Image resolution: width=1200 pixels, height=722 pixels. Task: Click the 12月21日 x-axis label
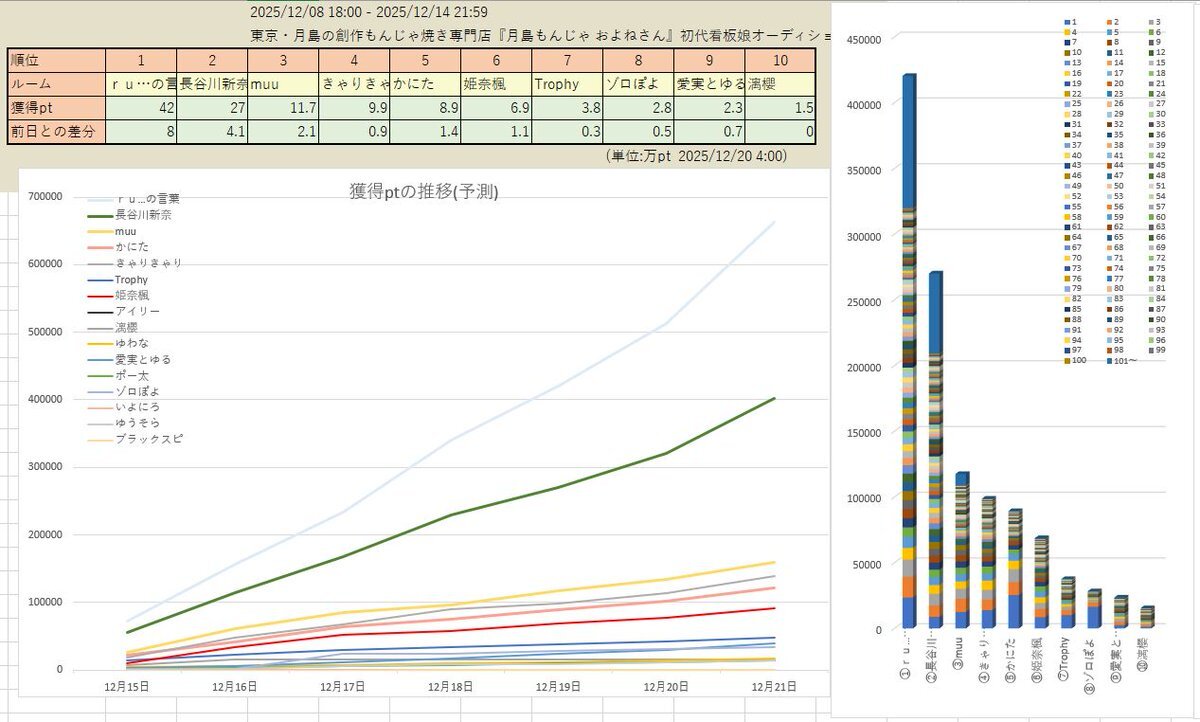coord(774,686)
